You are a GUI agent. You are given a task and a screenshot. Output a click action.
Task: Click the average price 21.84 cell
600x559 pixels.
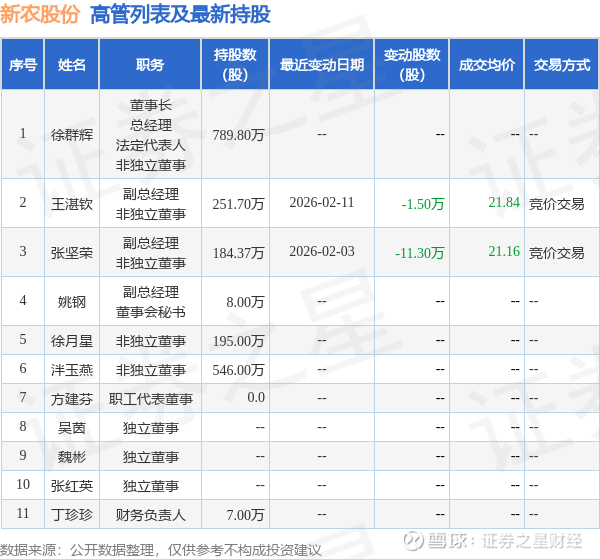pos(504,202)
